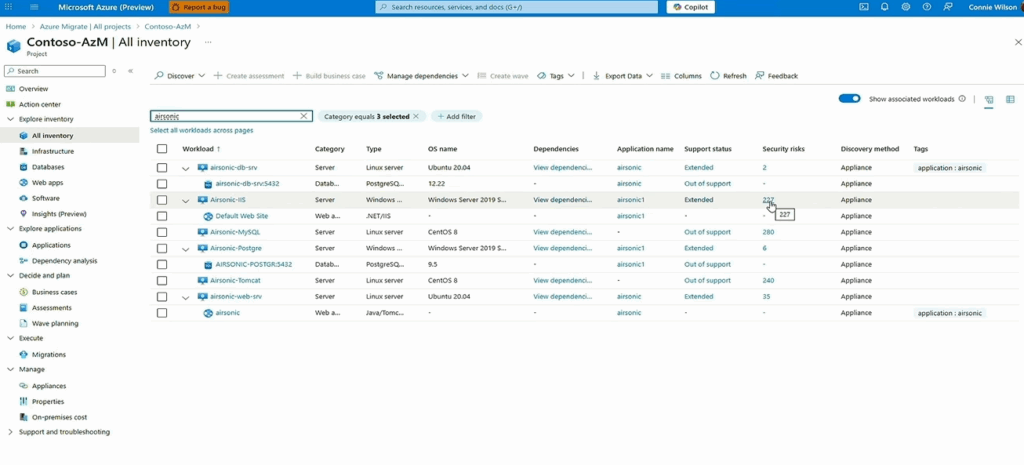Check the Airsonic-MySQL row checkbox
The height and width of the screenshot is (465, 1024).
162,232
